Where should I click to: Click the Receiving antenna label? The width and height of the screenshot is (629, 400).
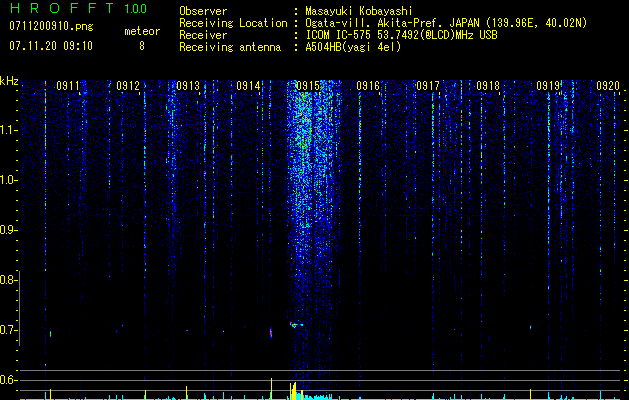tap(230, 47)
